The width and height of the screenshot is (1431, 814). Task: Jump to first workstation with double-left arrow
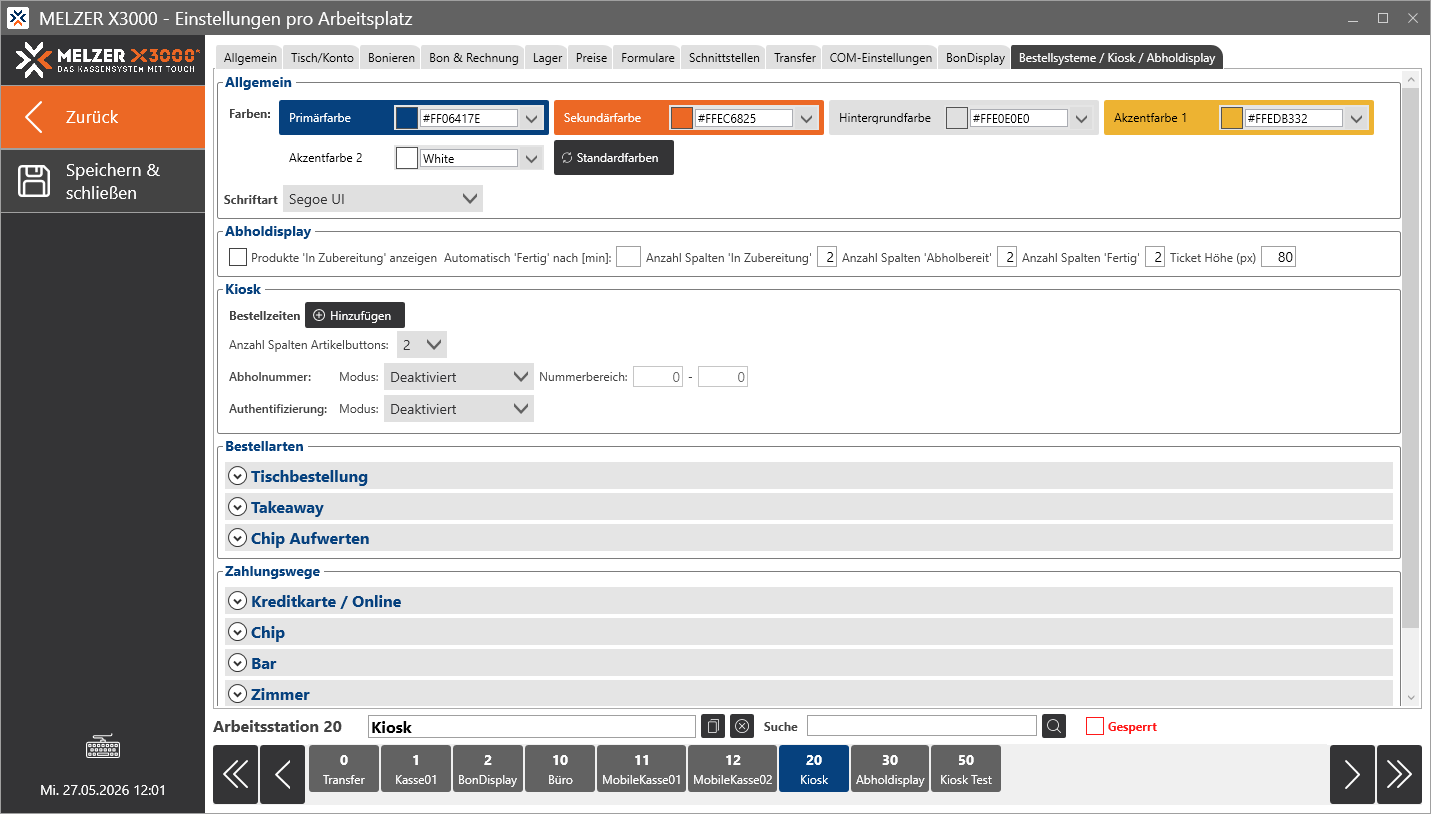click(235, 774)
